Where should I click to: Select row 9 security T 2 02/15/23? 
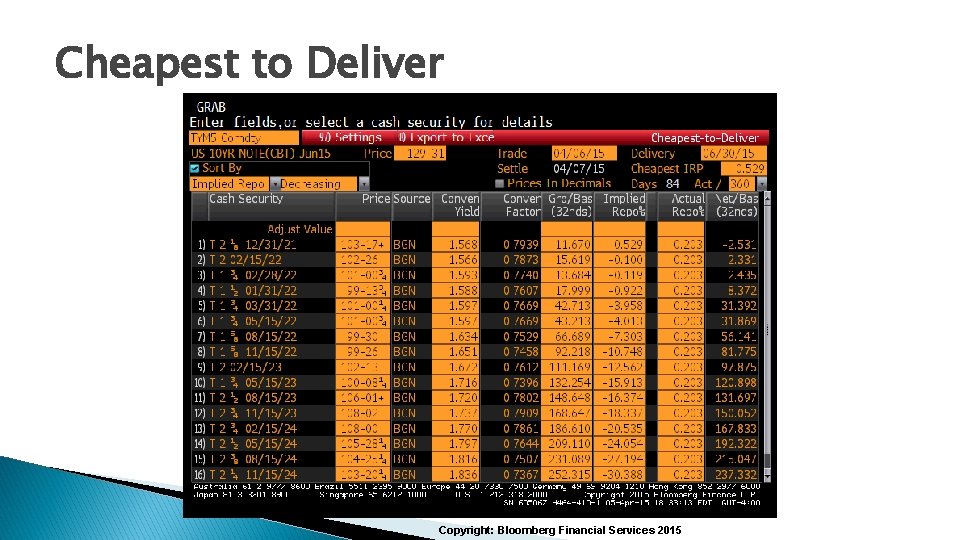click(246, 367)
